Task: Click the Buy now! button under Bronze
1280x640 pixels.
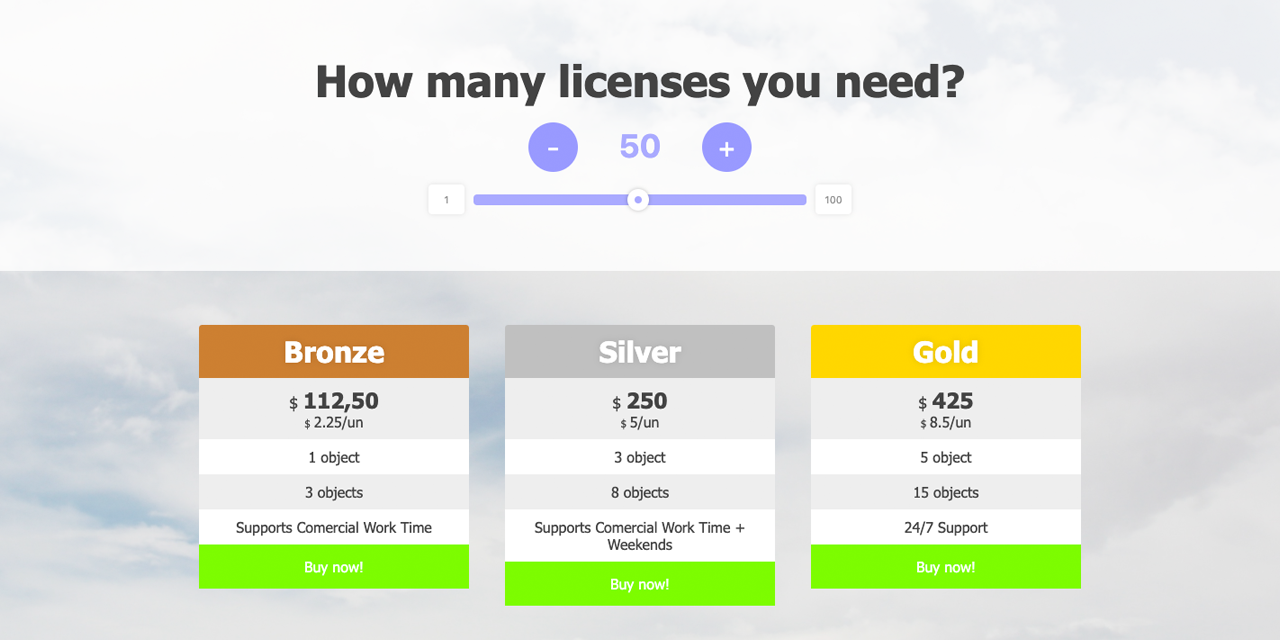Action: tap(334, 567)
